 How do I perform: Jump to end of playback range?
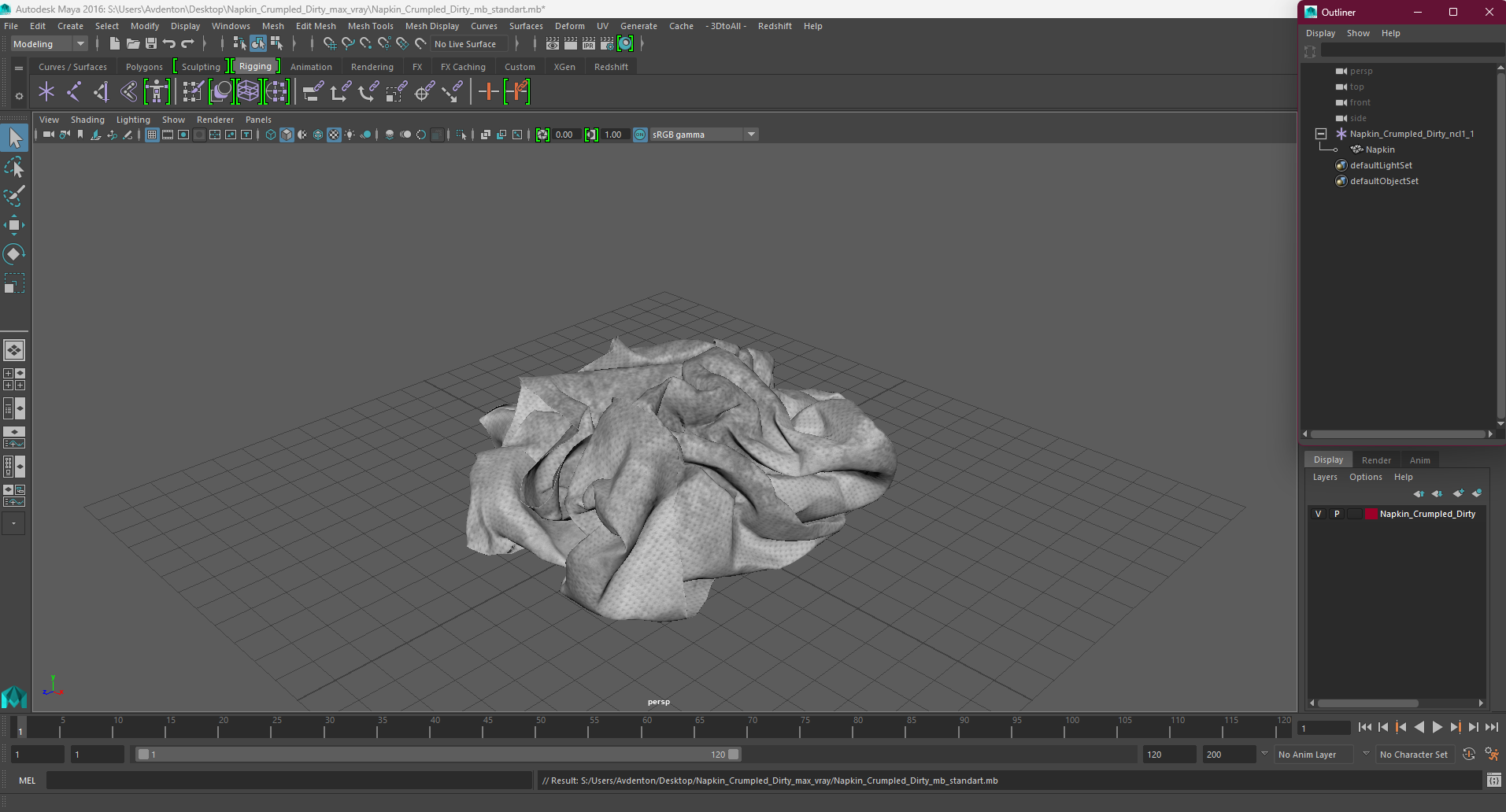coord(1492,727)
